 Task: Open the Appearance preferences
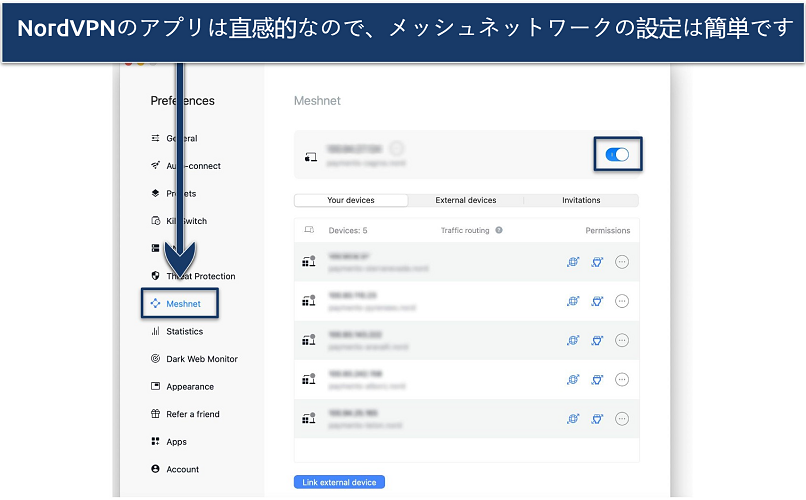coord(190,386)
